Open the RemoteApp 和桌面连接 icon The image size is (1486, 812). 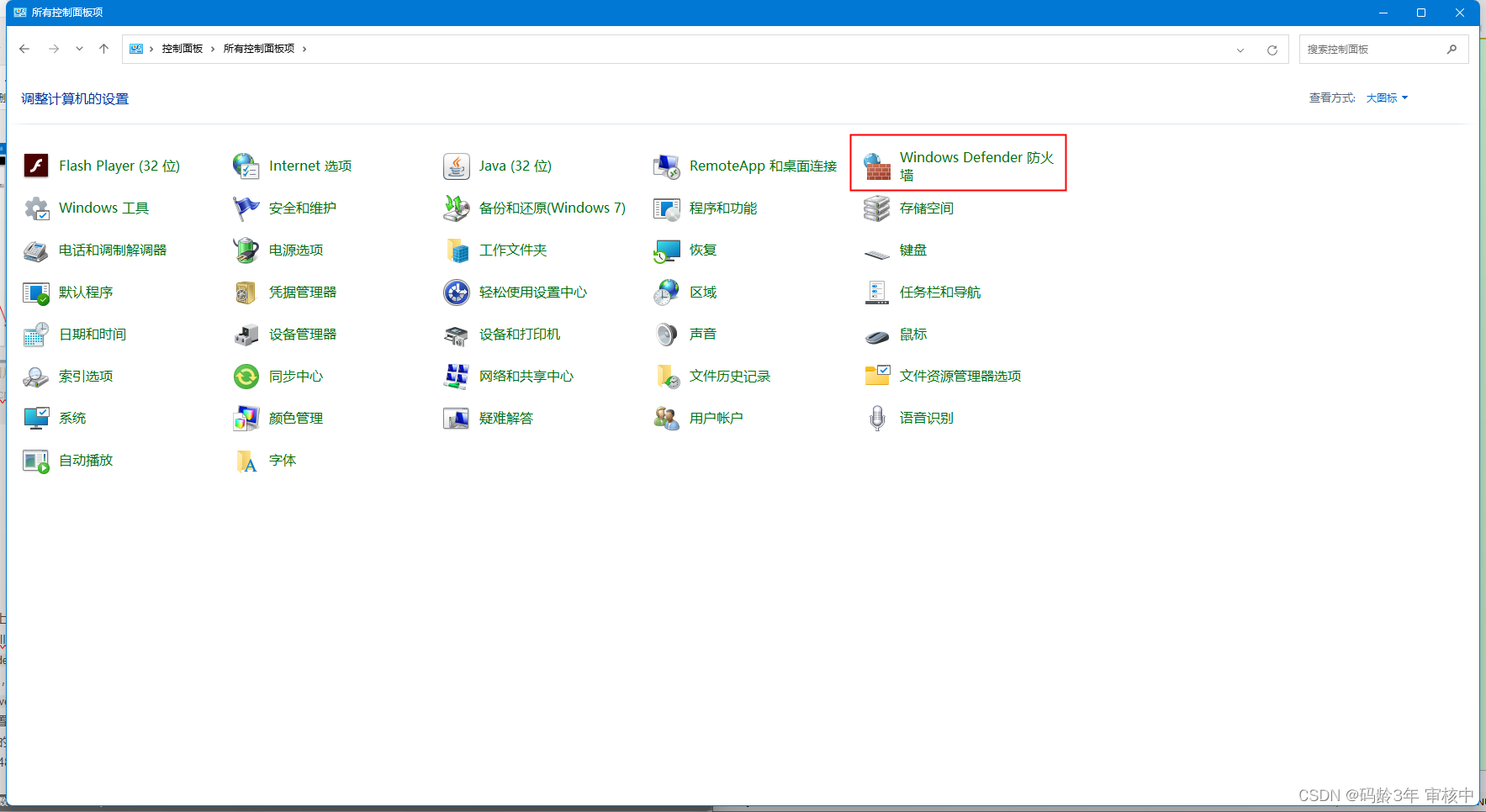tap(667, 166)
